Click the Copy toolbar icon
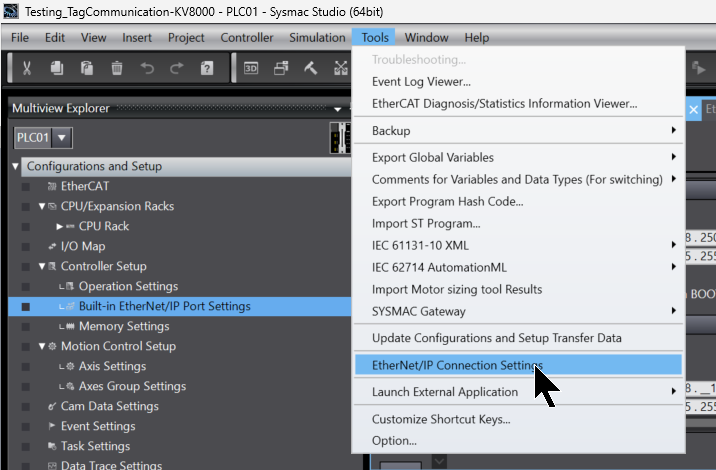Viewport: 716px width, 470px height. (x=57, y=68)
